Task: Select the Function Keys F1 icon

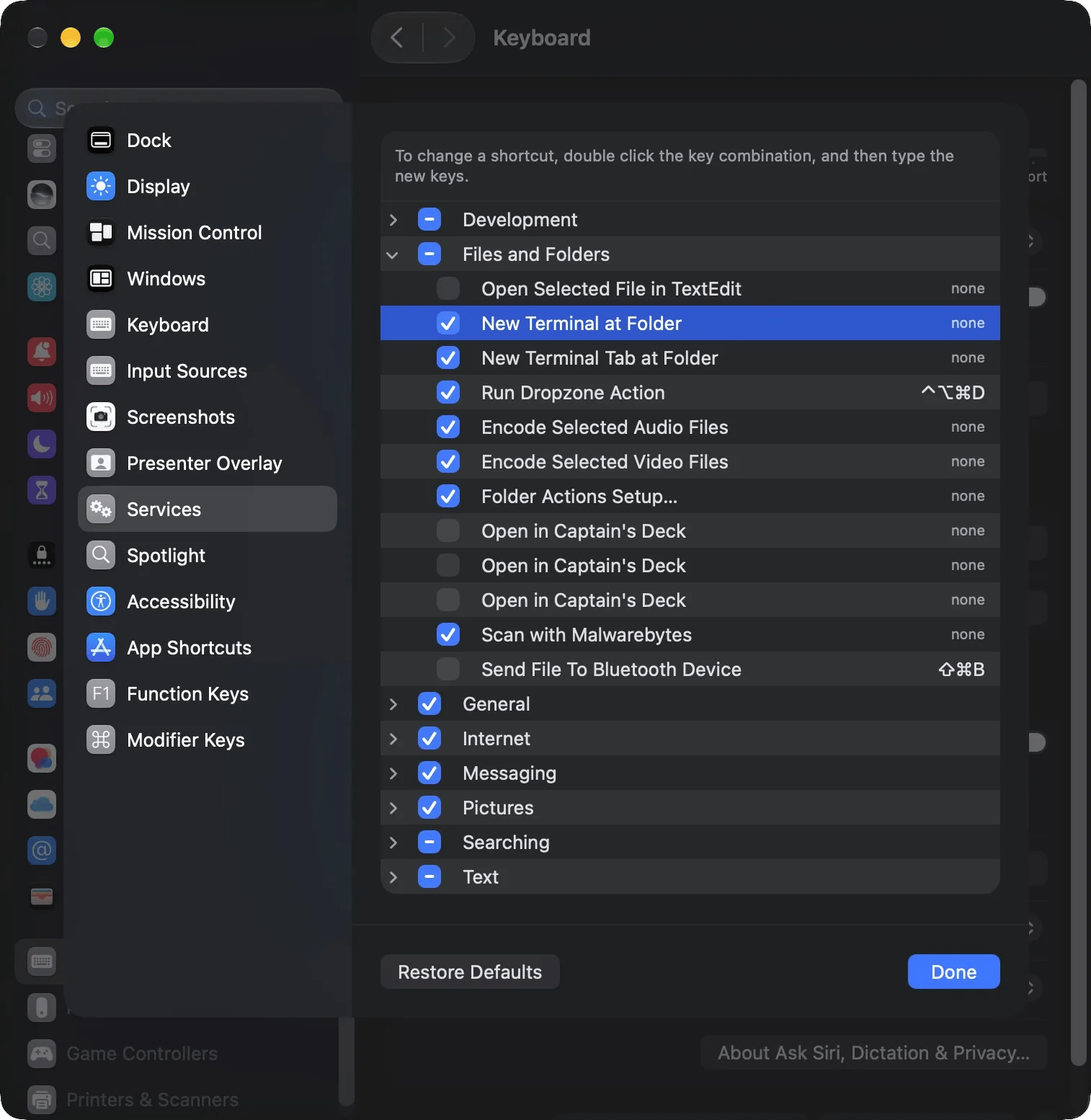Action: click(x=101, y=693)
